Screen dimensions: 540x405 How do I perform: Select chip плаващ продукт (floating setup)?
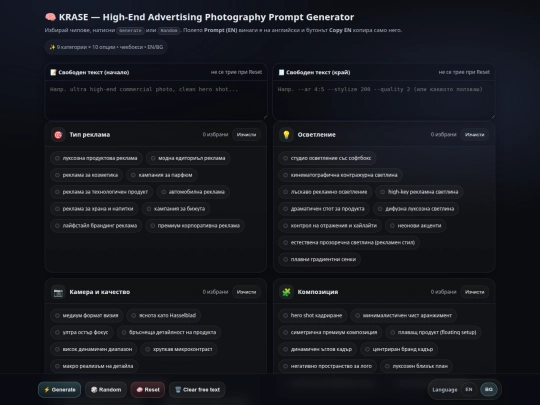433,332
